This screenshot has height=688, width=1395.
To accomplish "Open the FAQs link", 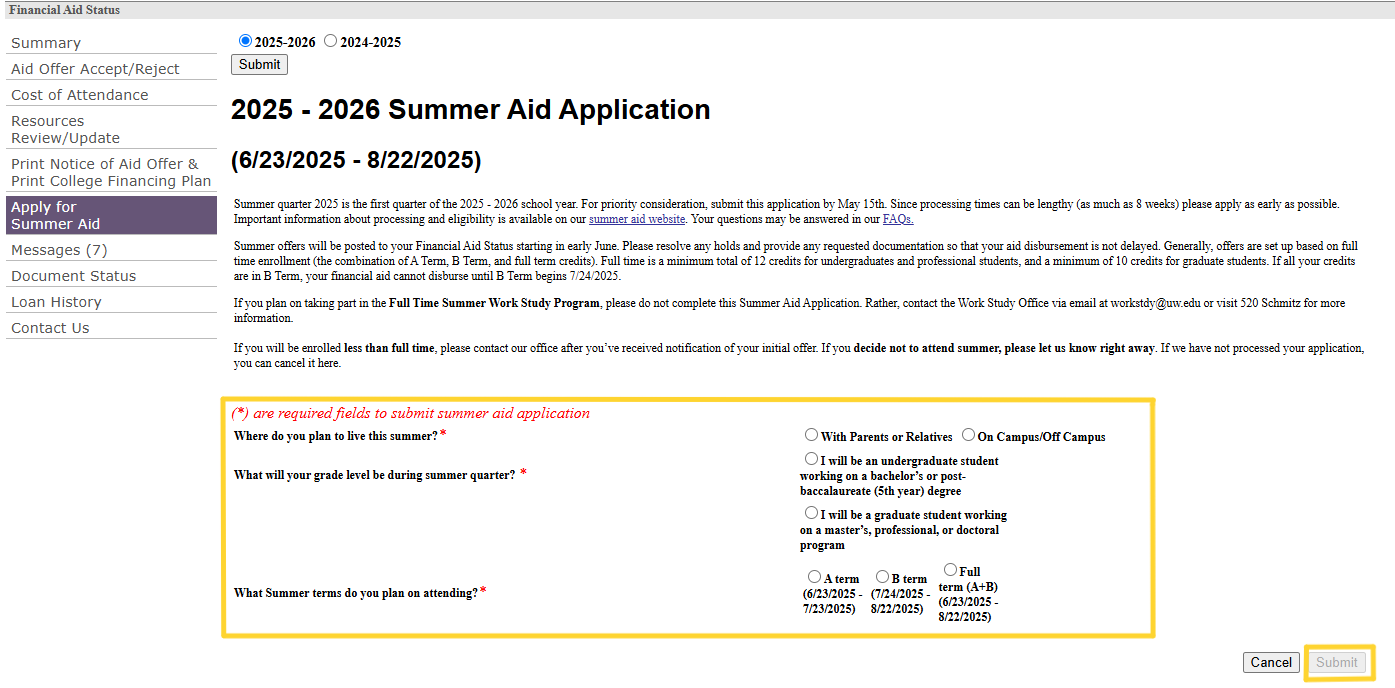I will pyautogui.click(x=898, y=219).
